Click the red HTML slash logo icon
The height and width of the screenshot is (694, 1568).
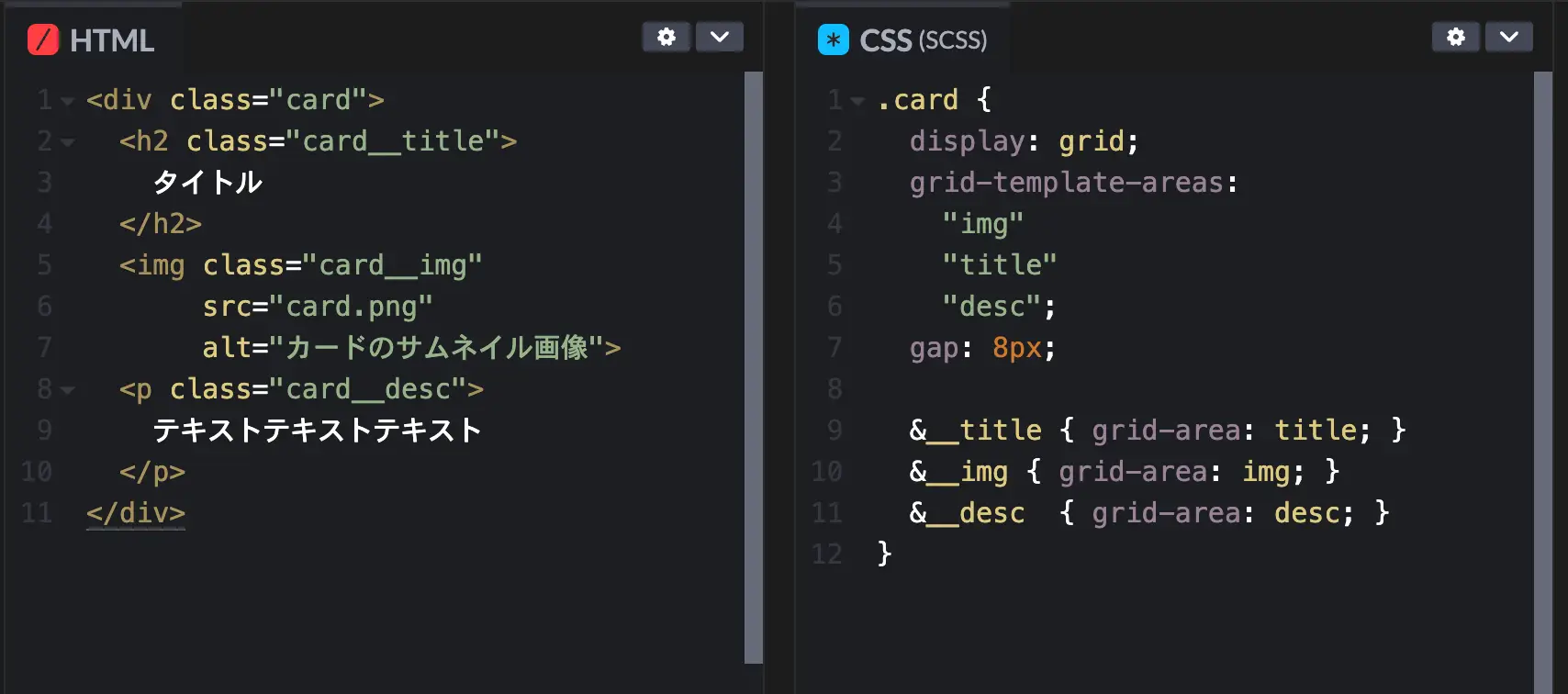coord(43,40)
